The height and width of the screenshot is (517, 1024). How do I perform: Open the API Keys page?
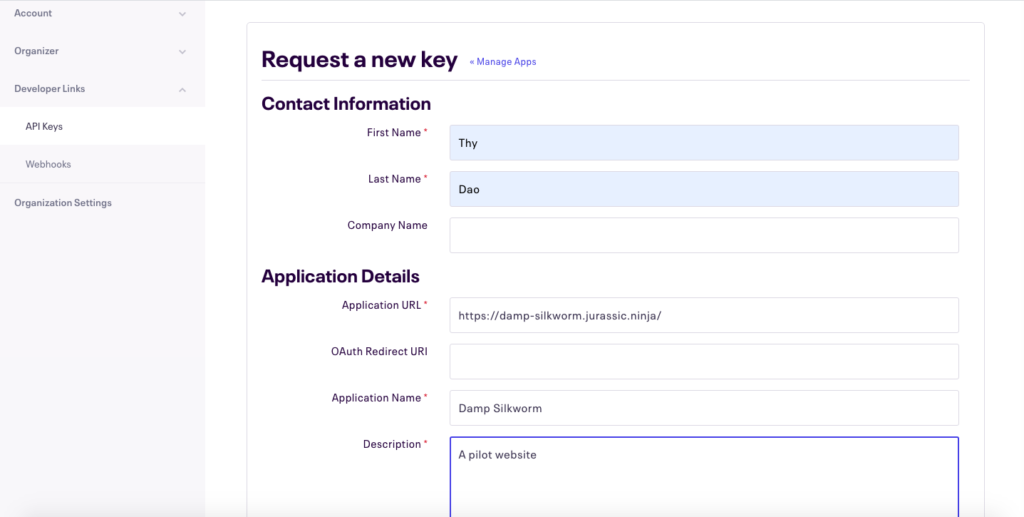coord(44,127)
